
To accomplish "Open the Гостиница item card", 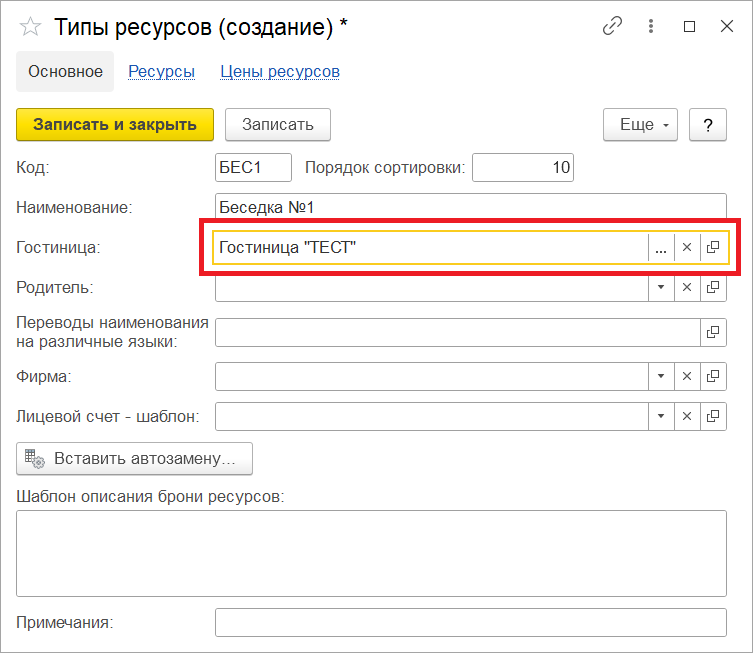I will (x=713, y=248).
